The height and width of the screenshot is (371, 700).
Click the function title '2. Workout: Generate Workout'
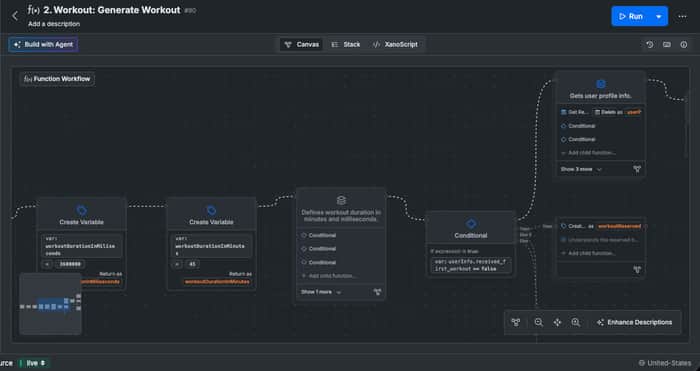tap(112, 10)
